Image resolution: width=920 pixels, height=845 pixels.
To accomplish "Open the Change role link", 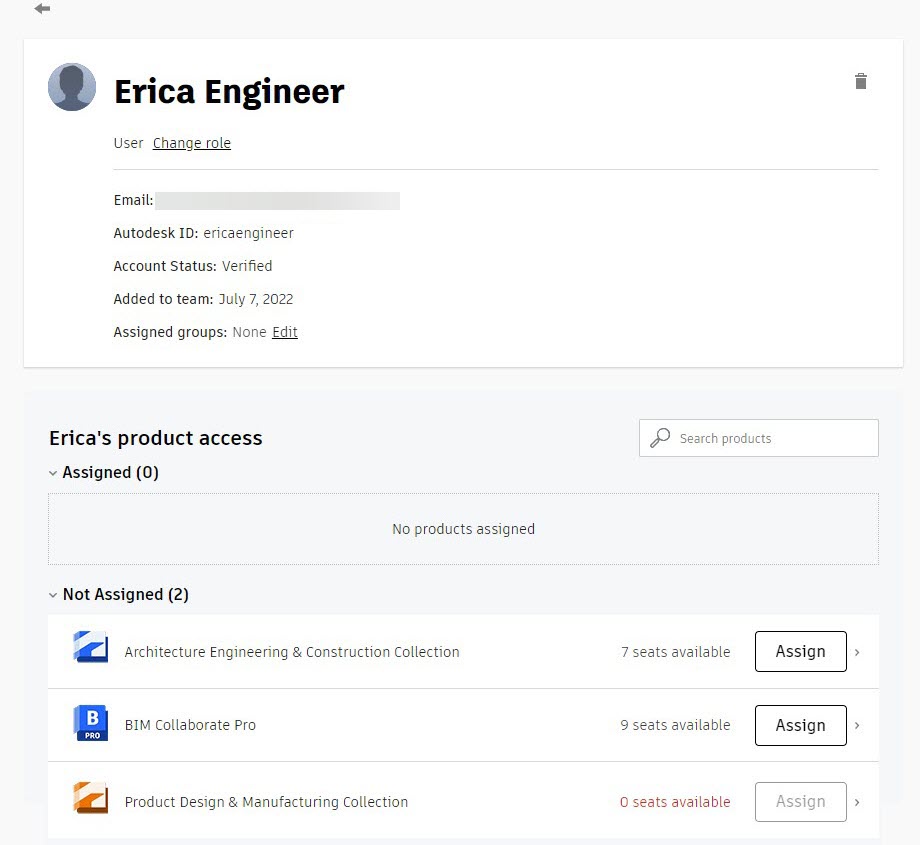I will (192, 143).
